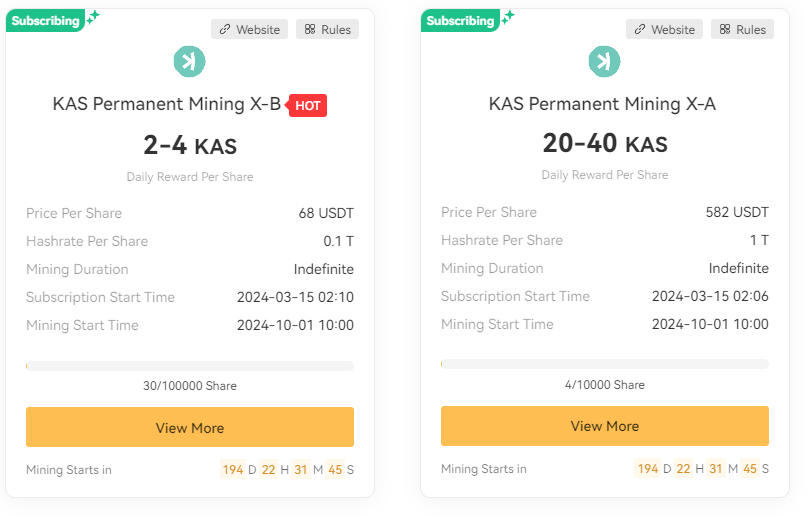Click the HOT badge on X-B card
The image size is (812, 519).
pos(308,105)
